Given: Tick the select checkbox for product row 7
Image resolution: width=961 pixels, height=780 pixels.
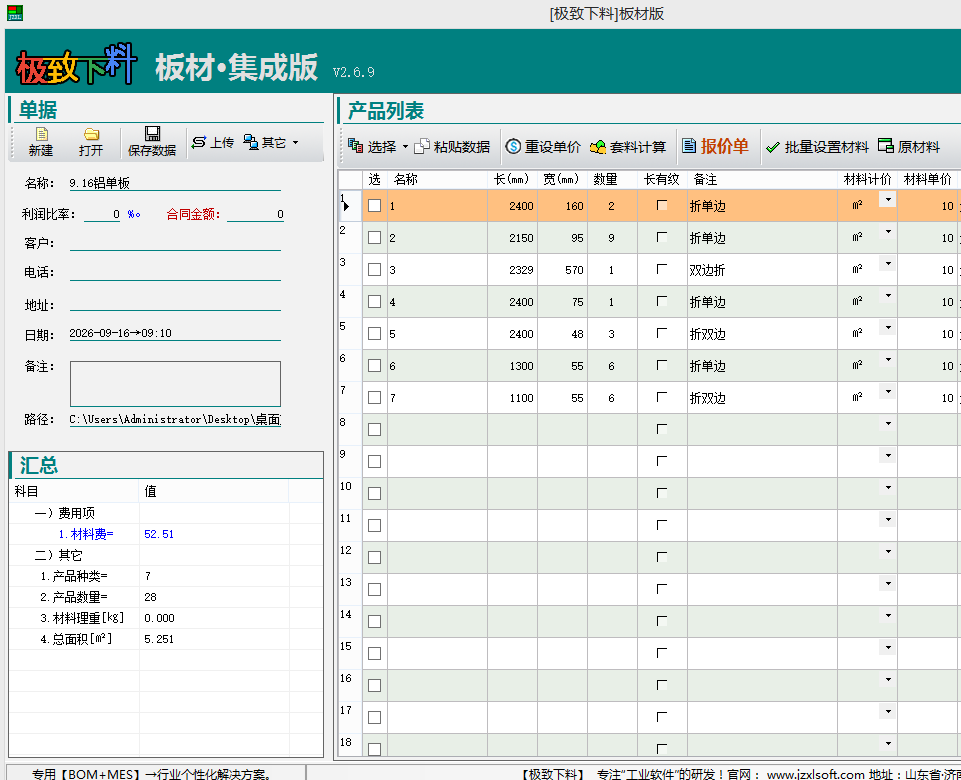Looking at the screenshot, I should click(x=374, y=398).
